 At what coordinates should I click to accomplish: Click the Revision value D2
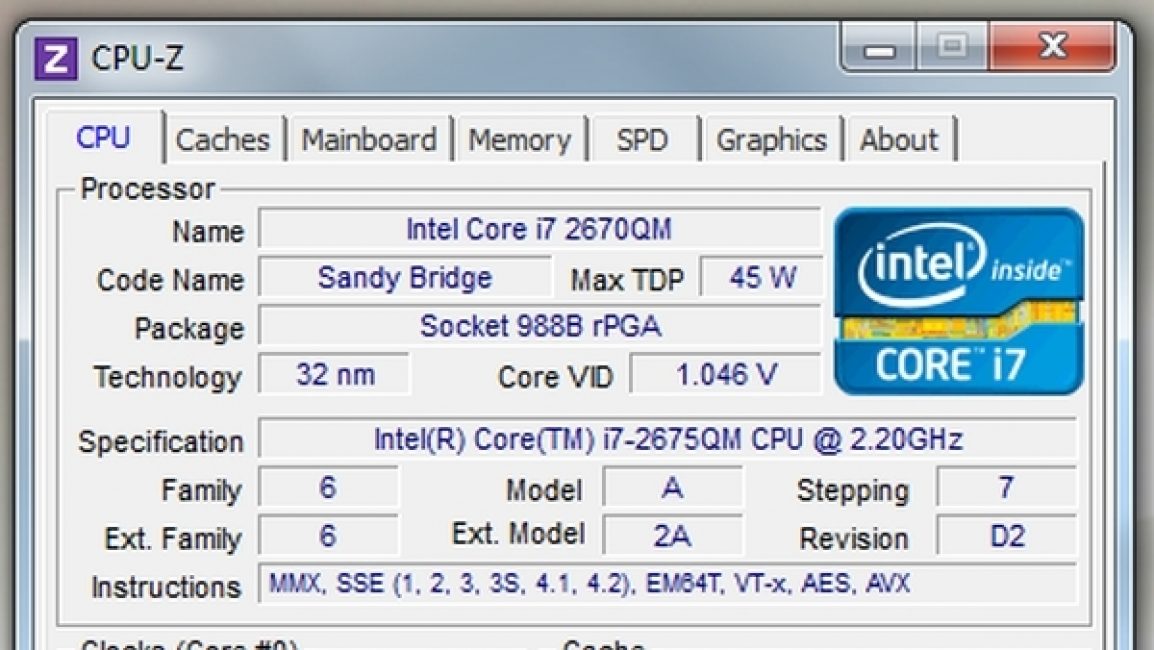pyautogui.click(x=1006, y=535)
